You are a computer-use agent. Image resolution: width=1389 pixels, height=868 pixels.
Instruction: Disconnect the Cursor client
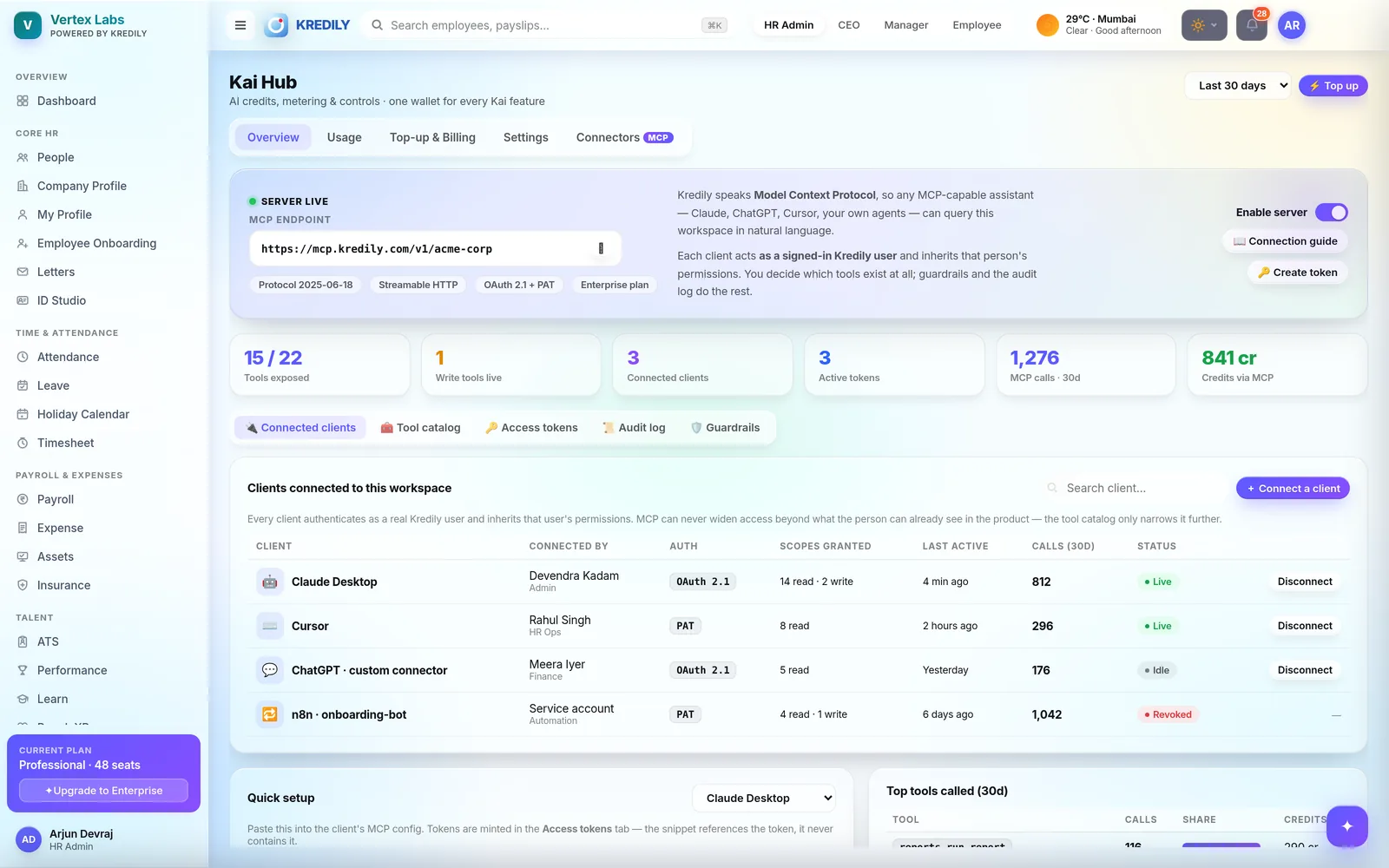coord(1305,626)
